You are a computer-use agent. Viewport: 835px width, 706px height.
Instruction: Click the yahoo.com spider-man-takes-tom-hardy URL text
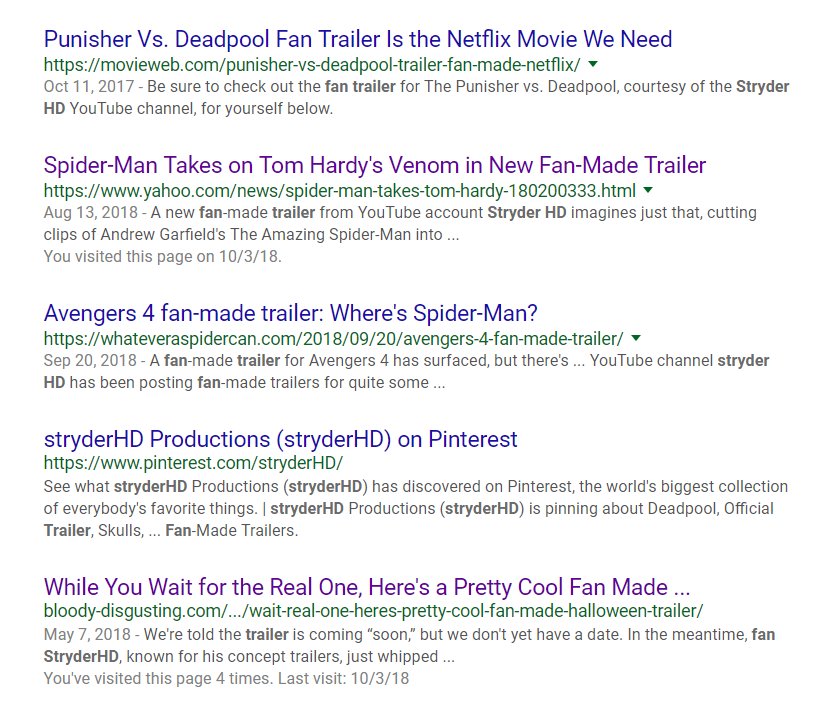(x=340, y=191)
